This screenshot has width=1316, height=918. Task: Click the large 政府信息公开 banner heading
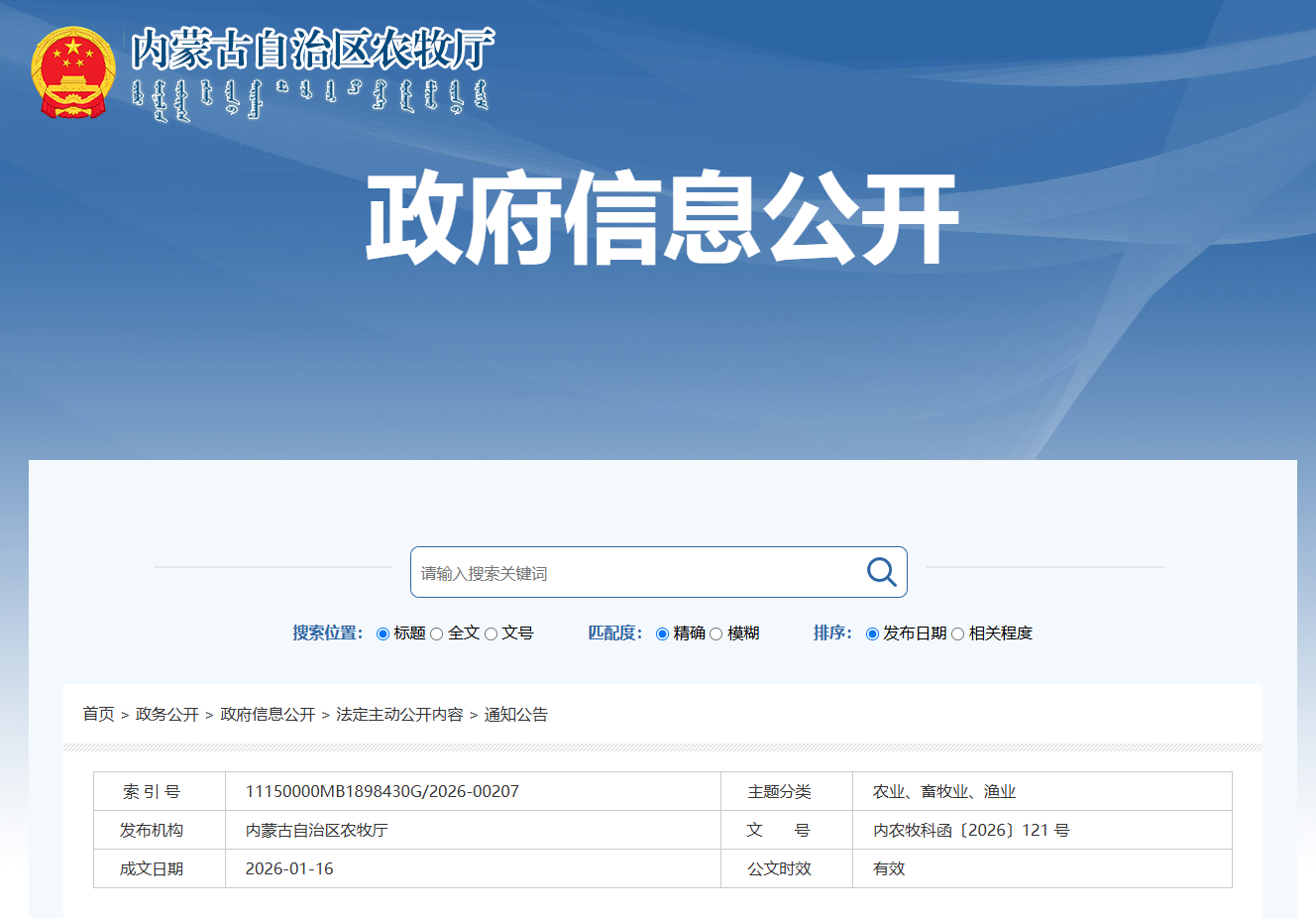[x=661, y=219]
